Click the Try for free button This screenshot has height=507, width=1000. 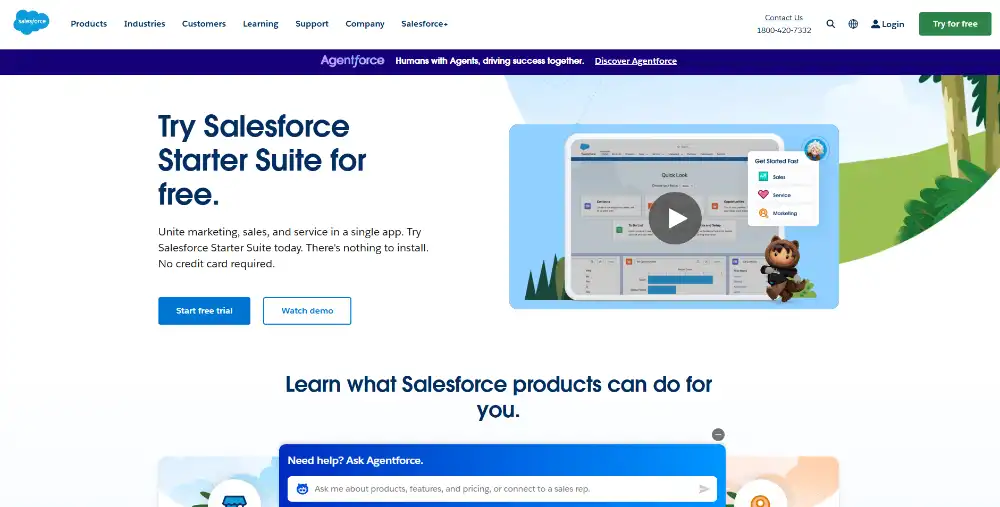click(955, 24)
